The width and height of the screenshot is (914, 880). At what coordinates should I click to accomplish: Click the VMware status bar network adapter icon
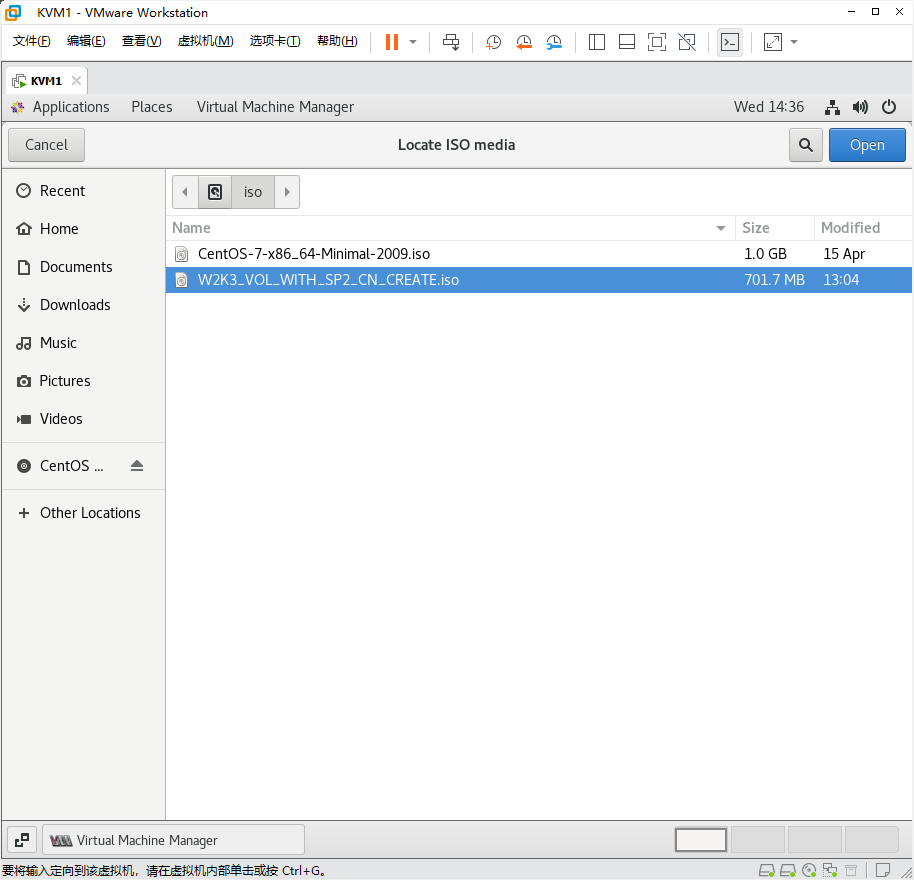click(x=830, y=871)
